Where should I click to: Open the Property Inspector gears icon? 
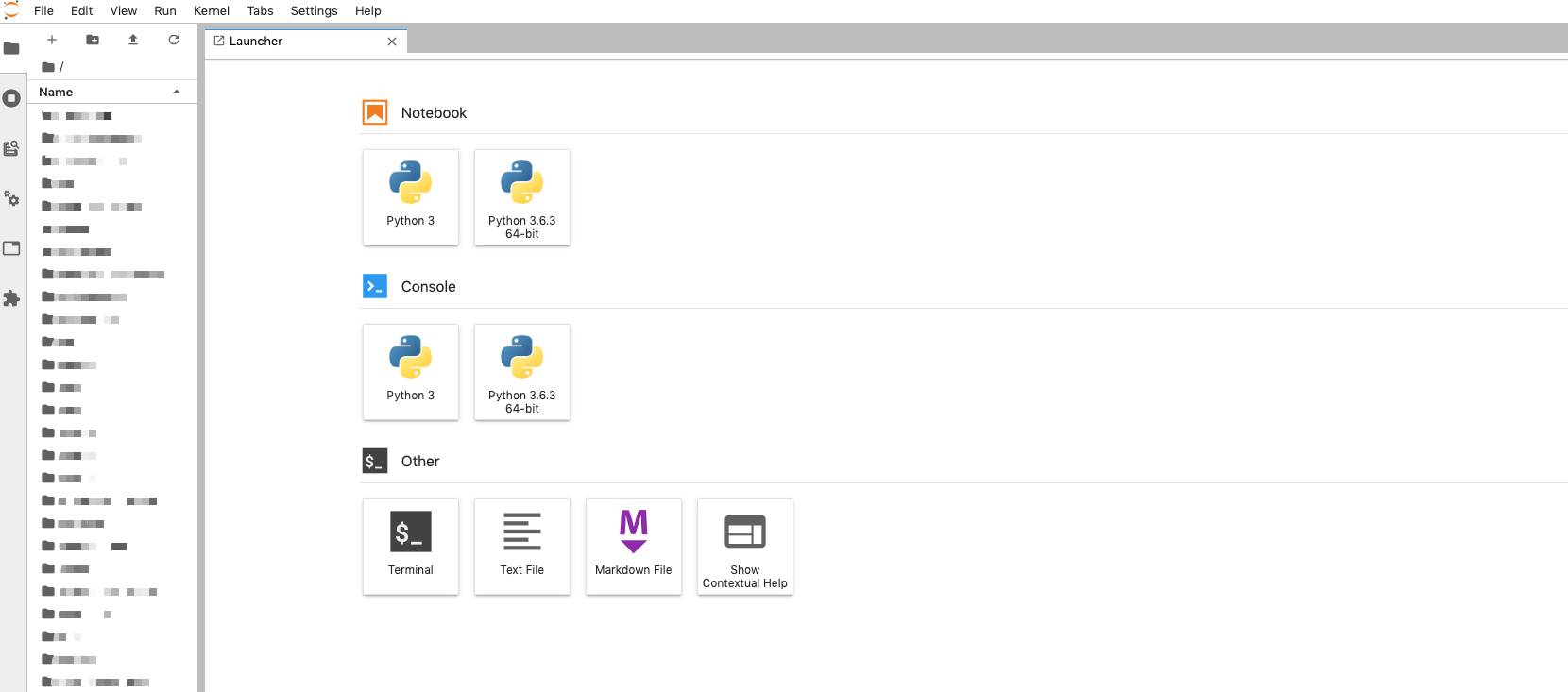(x=11, y=198)
